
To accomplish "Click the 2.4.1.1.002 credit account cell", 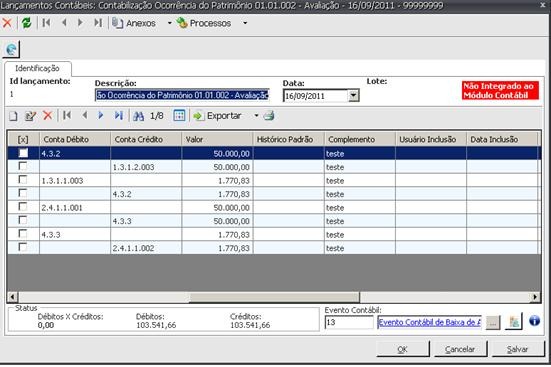I will click(146, 248).
